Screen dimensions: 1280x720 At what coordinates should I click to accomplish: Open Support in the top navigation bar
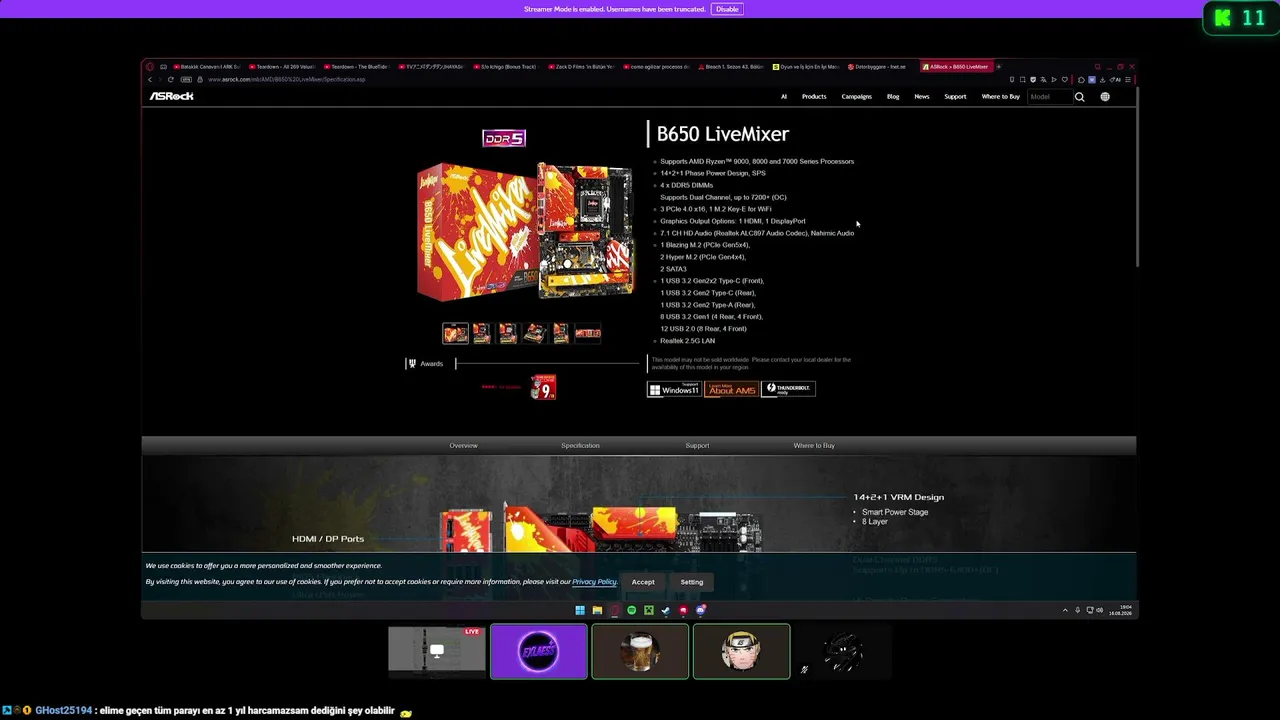[x=955, y=97]
